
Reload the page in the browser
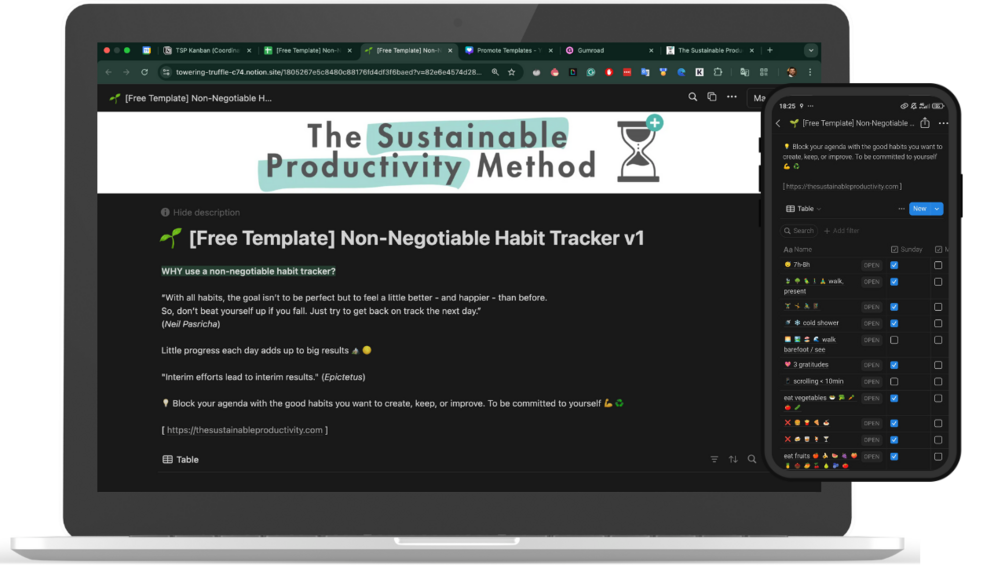tap(144, 72)
